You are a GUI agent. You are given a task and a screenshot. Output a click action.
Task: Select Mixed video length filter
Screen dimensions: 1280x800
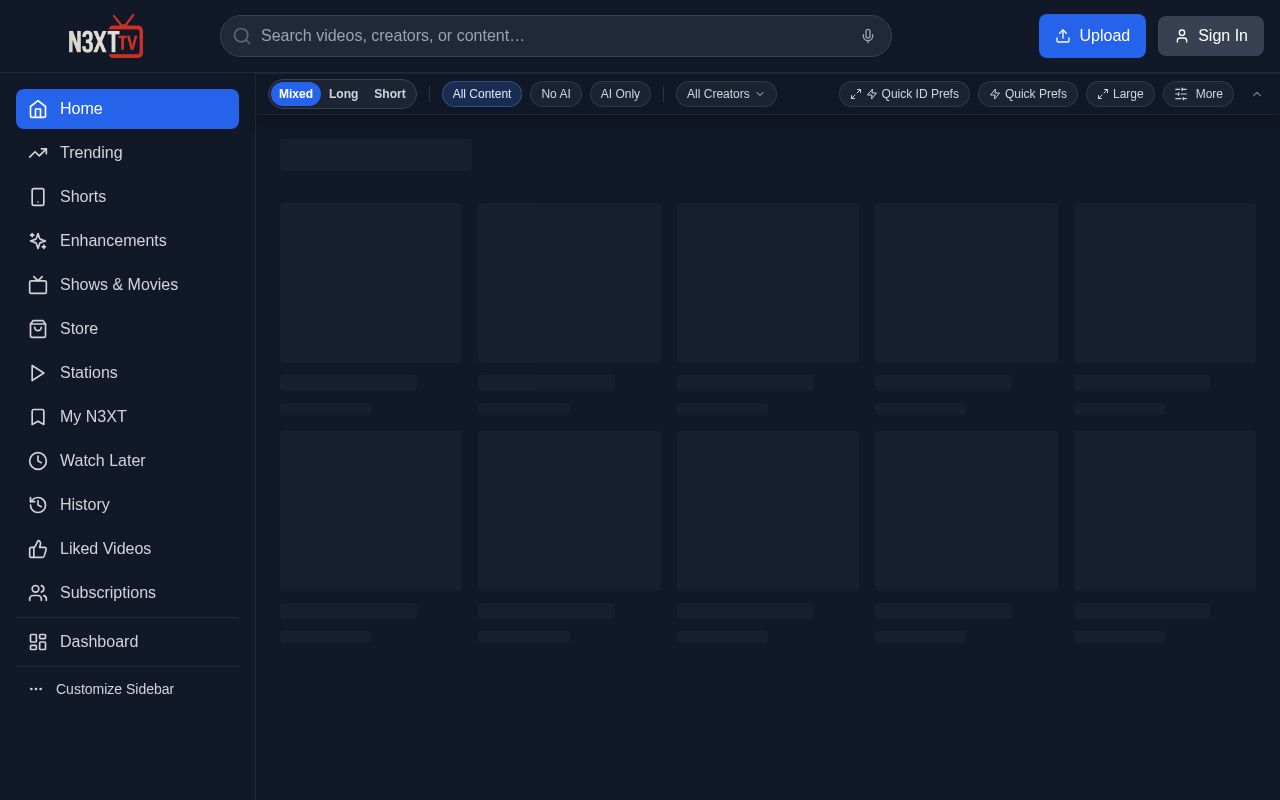(296, 94)
